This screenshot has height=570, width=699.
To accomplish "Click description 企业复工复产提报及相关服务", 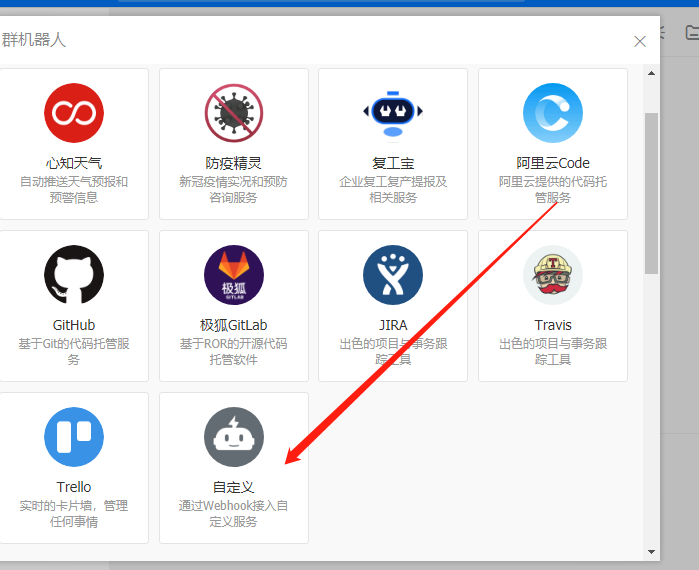I will click(x=393, y=189).
